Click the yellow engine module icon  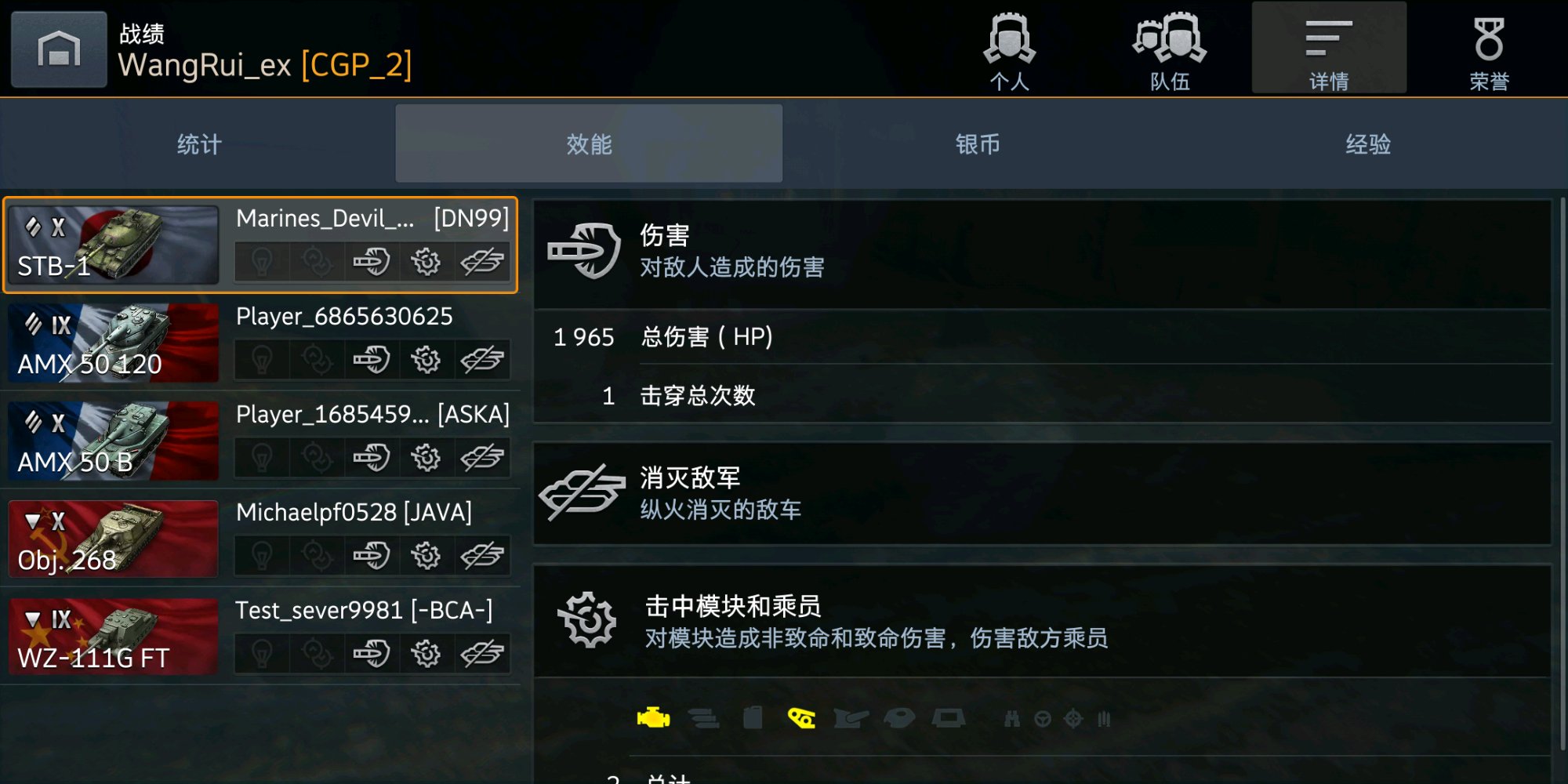pyautogui.click(x=653, y=717)
